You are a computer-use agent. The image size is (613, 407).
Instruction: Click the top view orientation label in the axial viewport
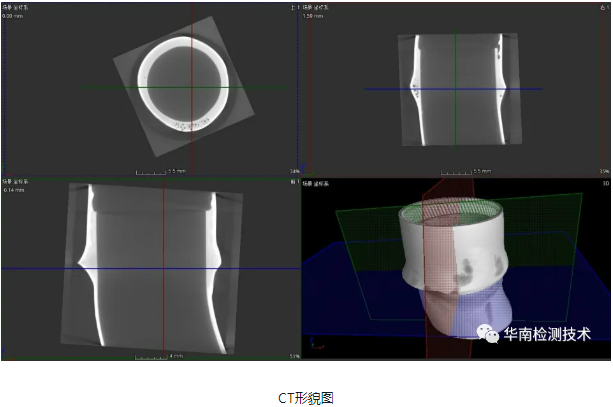[x=292, y=6]
